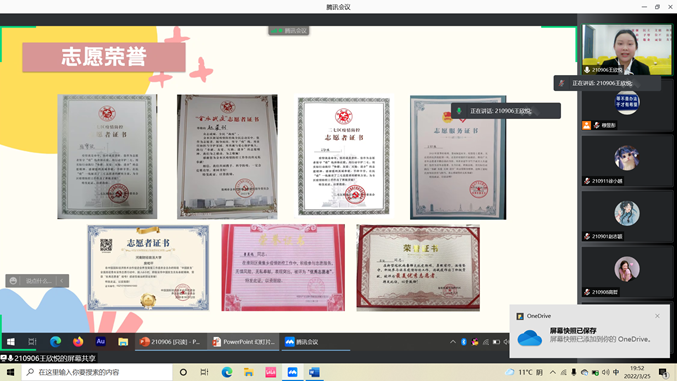Click the OneDrive cloud notification icon

[529, 337]
